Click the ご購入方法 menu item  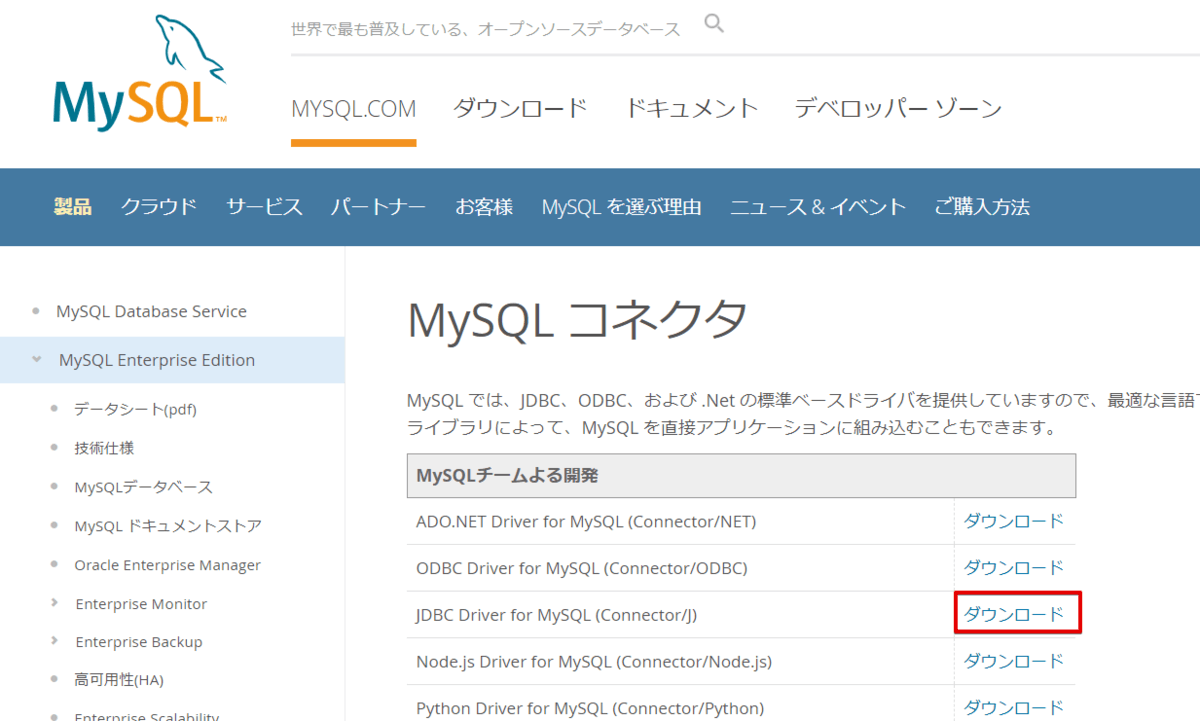pyautogui.click(x=982, y=207)
